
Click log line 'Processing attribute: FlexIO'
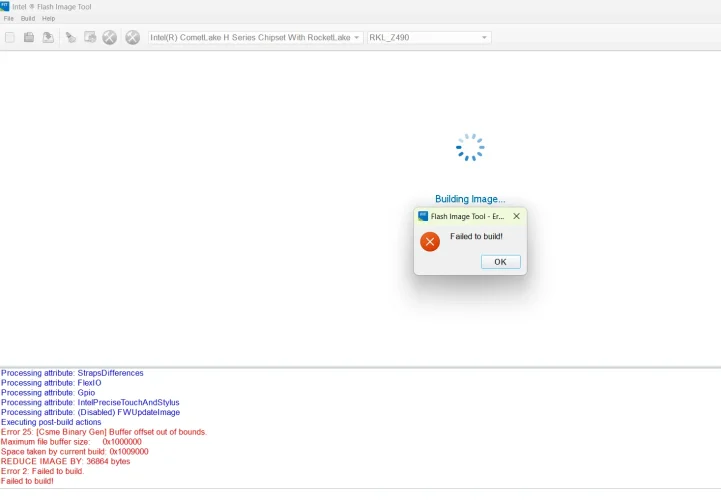coord(51,382)
